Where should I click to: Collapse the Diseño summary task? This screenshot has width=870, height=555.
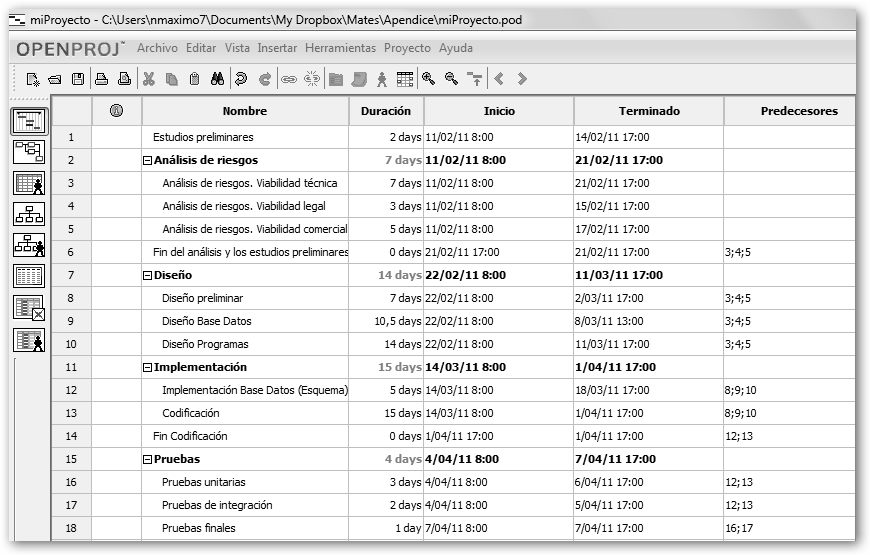click(147, 275)
